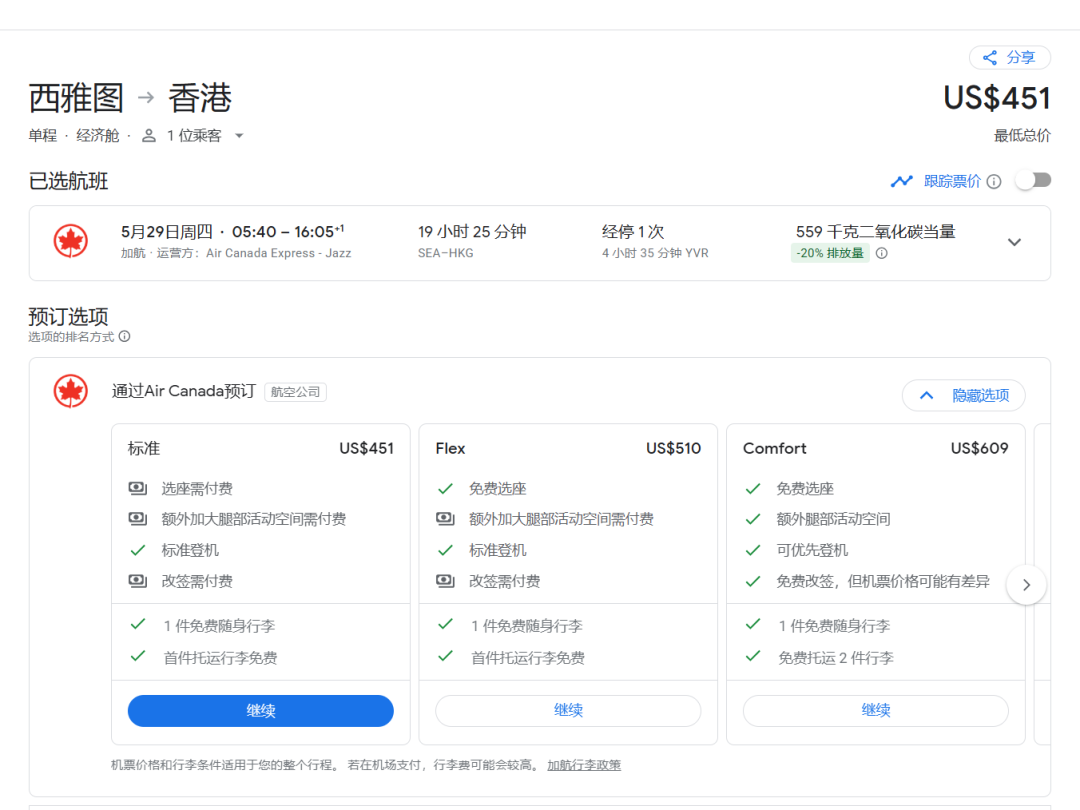Click 通过Air Canada预订 heading
Image resolution: width=1080 pixels, height=810 pixels.
click(184, 391)
